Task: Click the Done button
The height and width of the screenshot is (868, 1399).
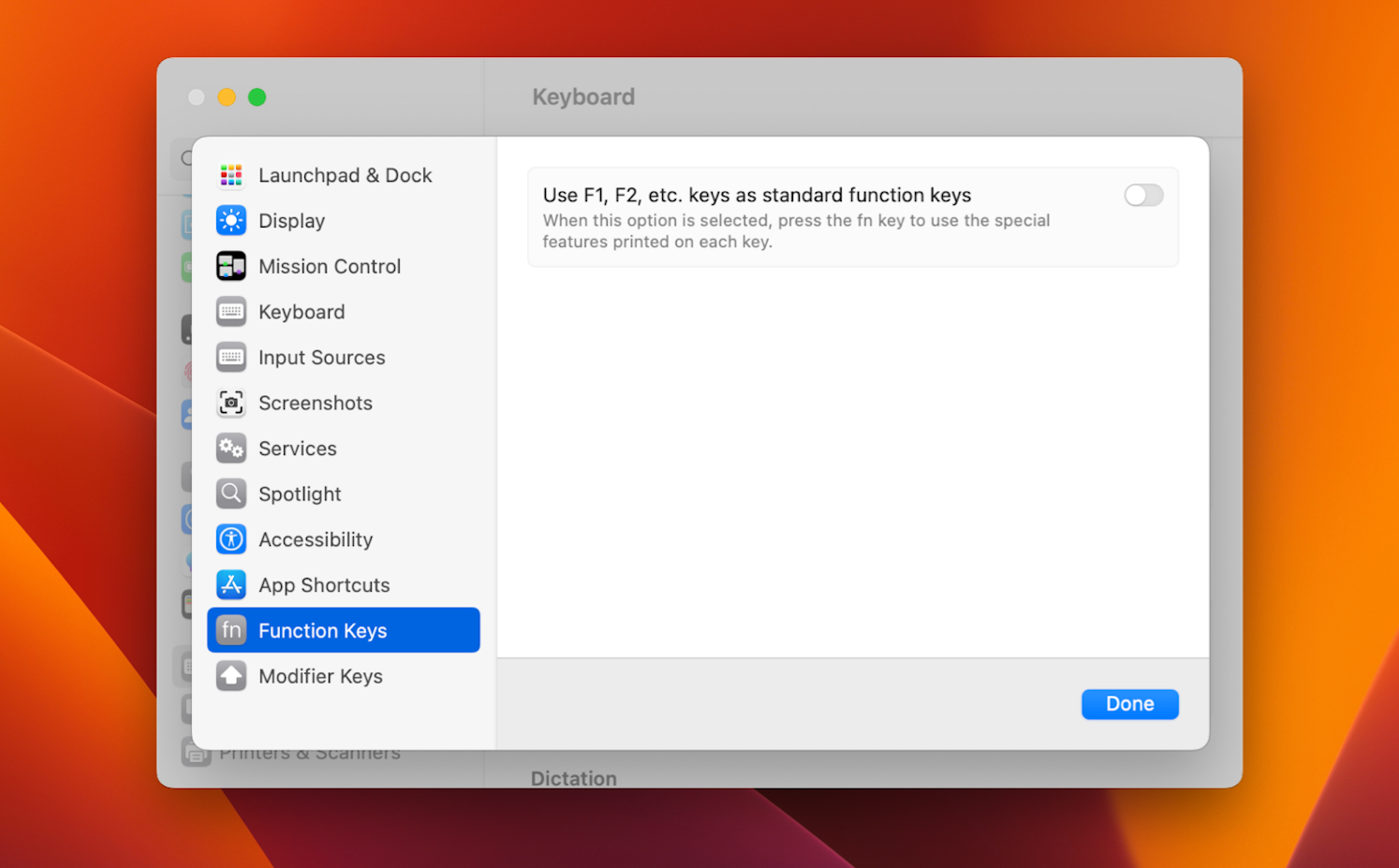Action: tap(1129, 703)
